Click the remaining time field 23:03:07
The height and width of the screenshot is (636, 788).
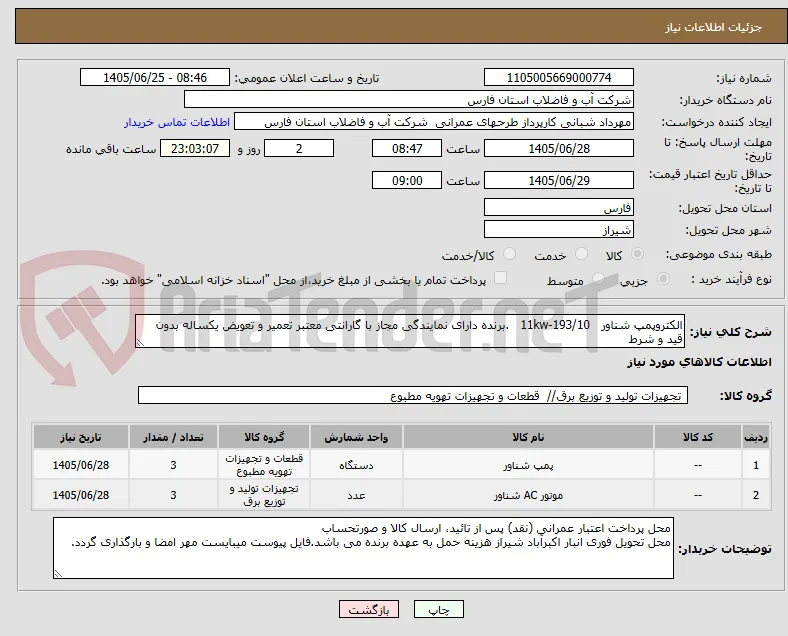click(x=195, y=149)
